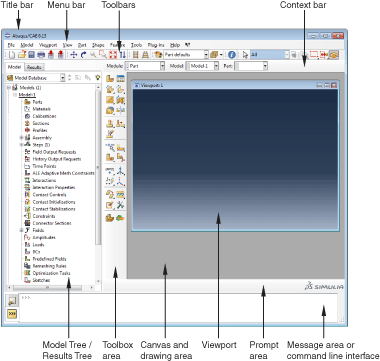Click the Sketches icon in the Model Tree
This screenshot has width=380, height=361.
click(x=27, y=280)
